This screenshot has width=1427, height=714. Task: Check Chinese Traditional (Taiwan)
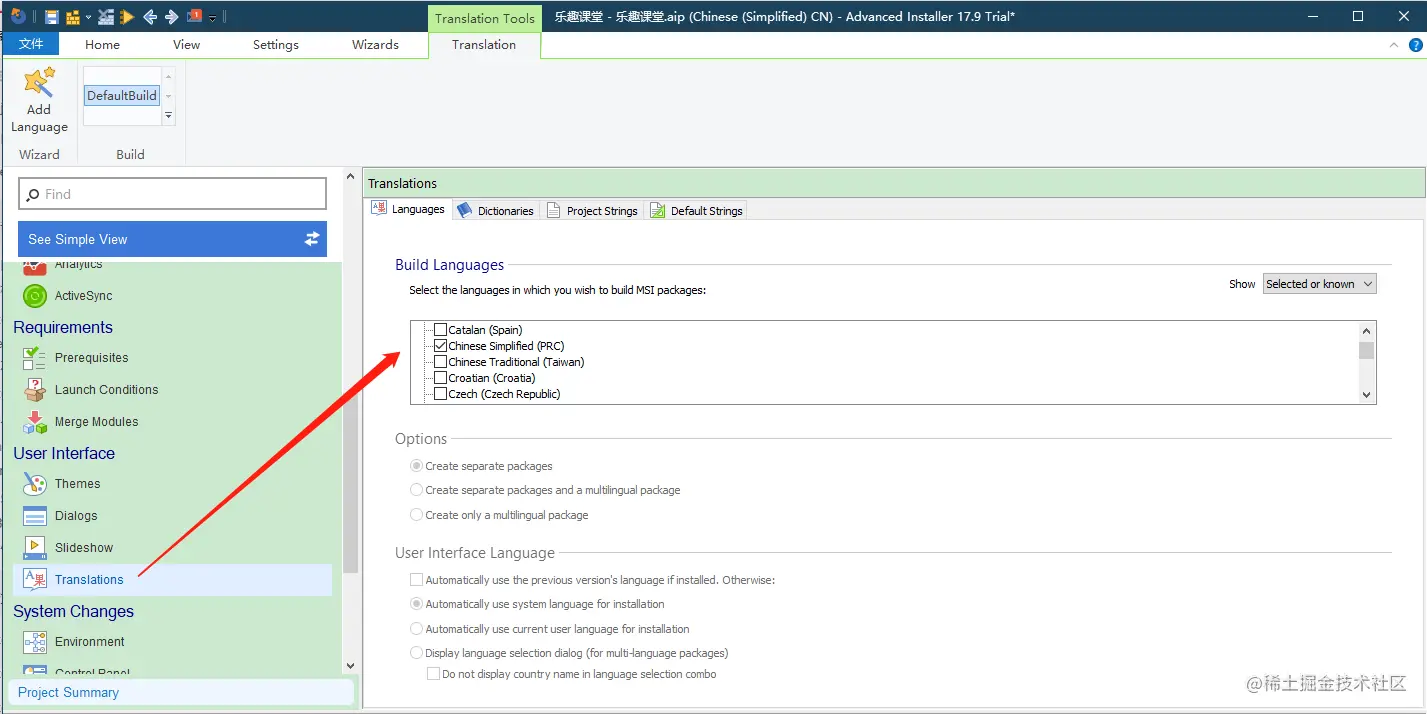tap(440, 362)
